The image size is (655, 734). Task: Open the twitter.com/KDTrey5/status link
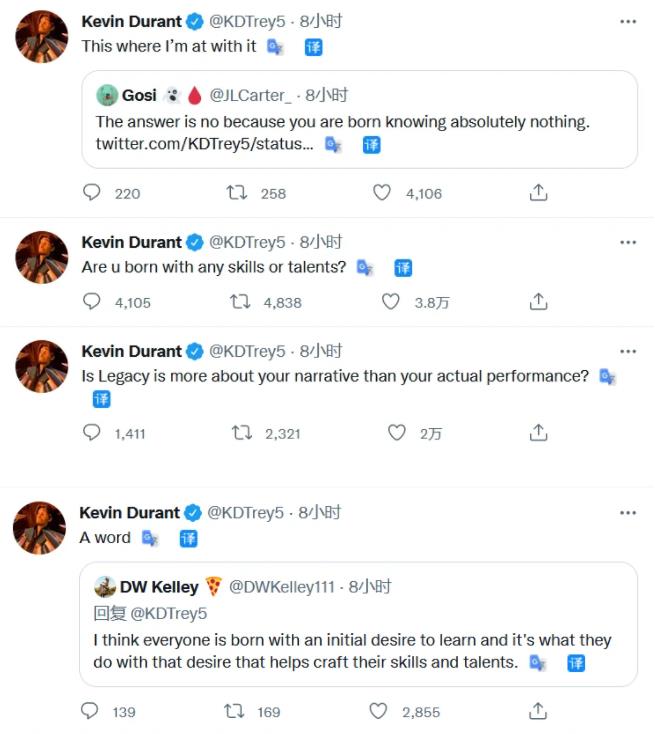click(205, 145)
